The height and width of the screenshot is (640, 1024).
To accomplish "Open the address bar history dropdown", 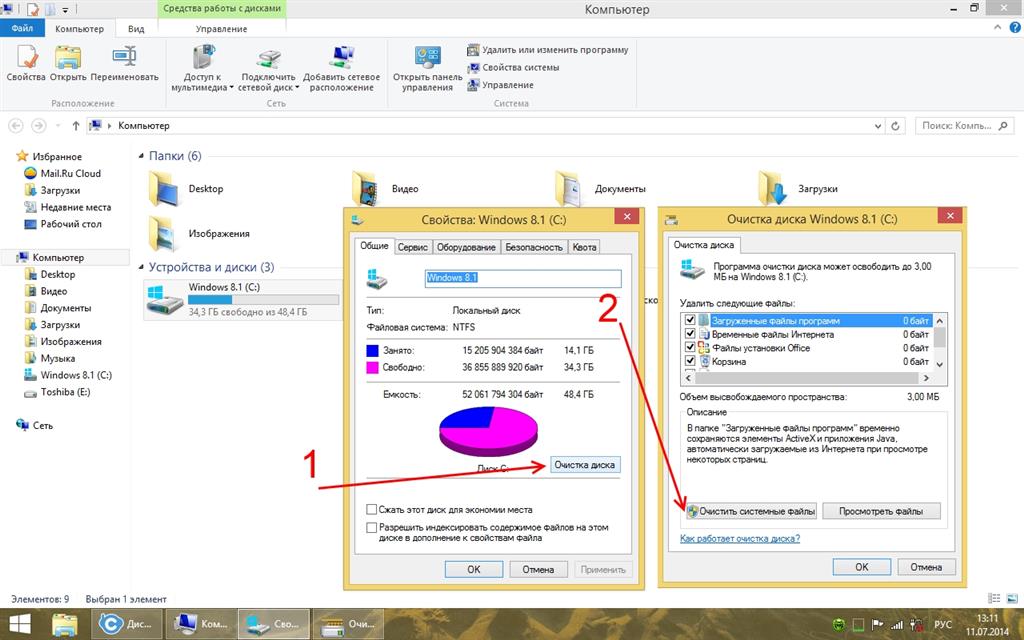I will point(878,126).
